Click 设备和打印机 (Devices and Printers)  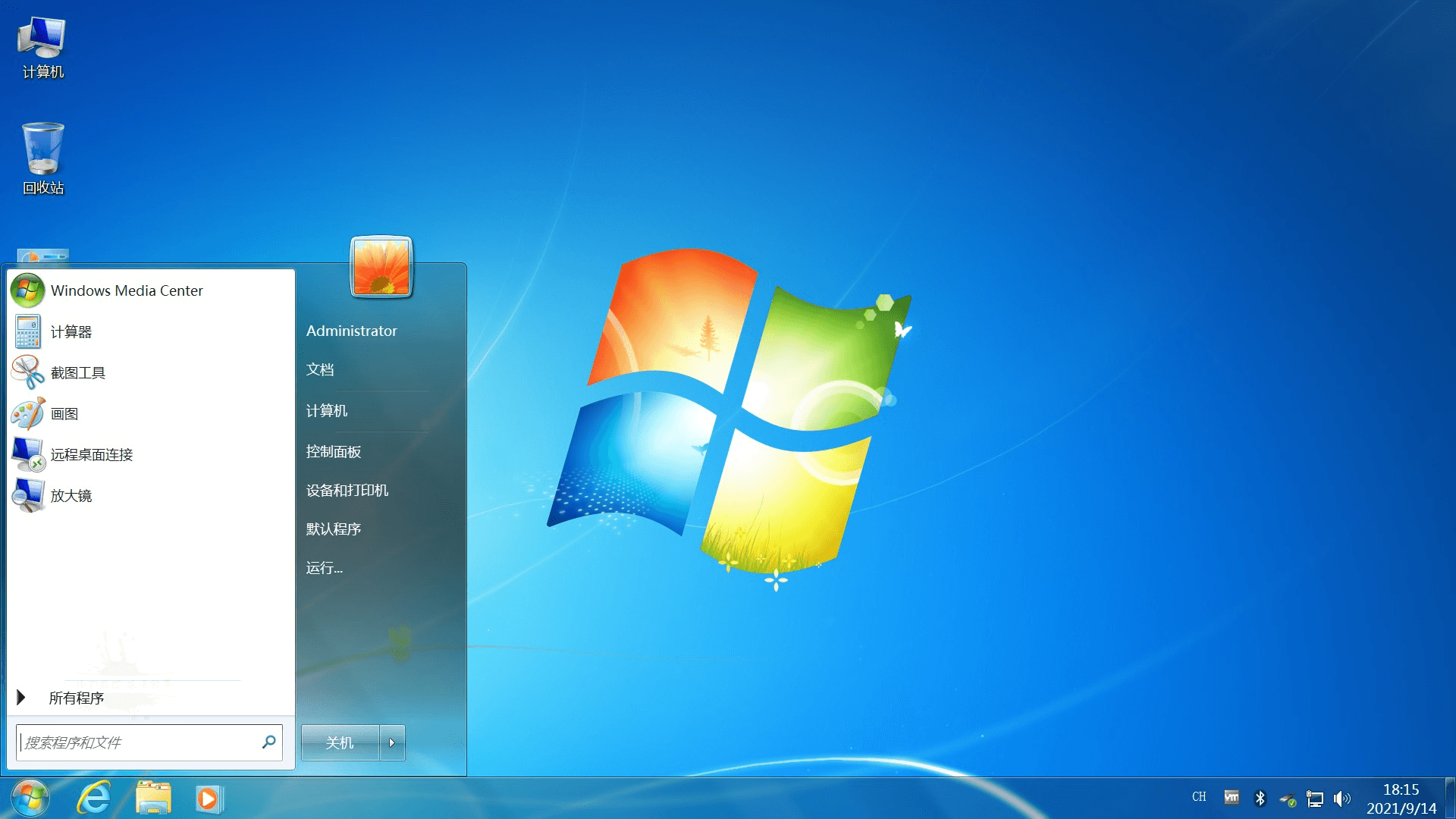tap(347, 489)
